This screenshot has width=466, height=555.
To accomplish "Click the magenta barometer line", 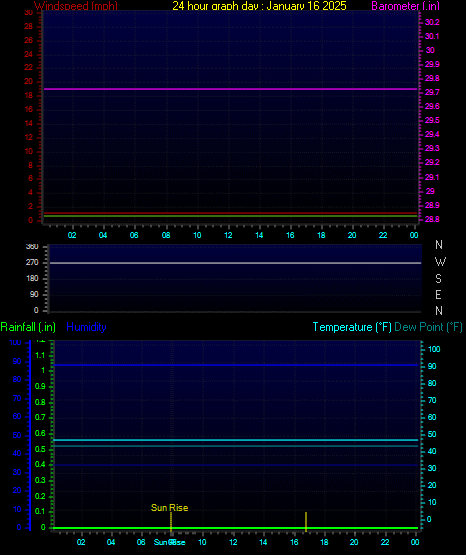I will point(230,89).
